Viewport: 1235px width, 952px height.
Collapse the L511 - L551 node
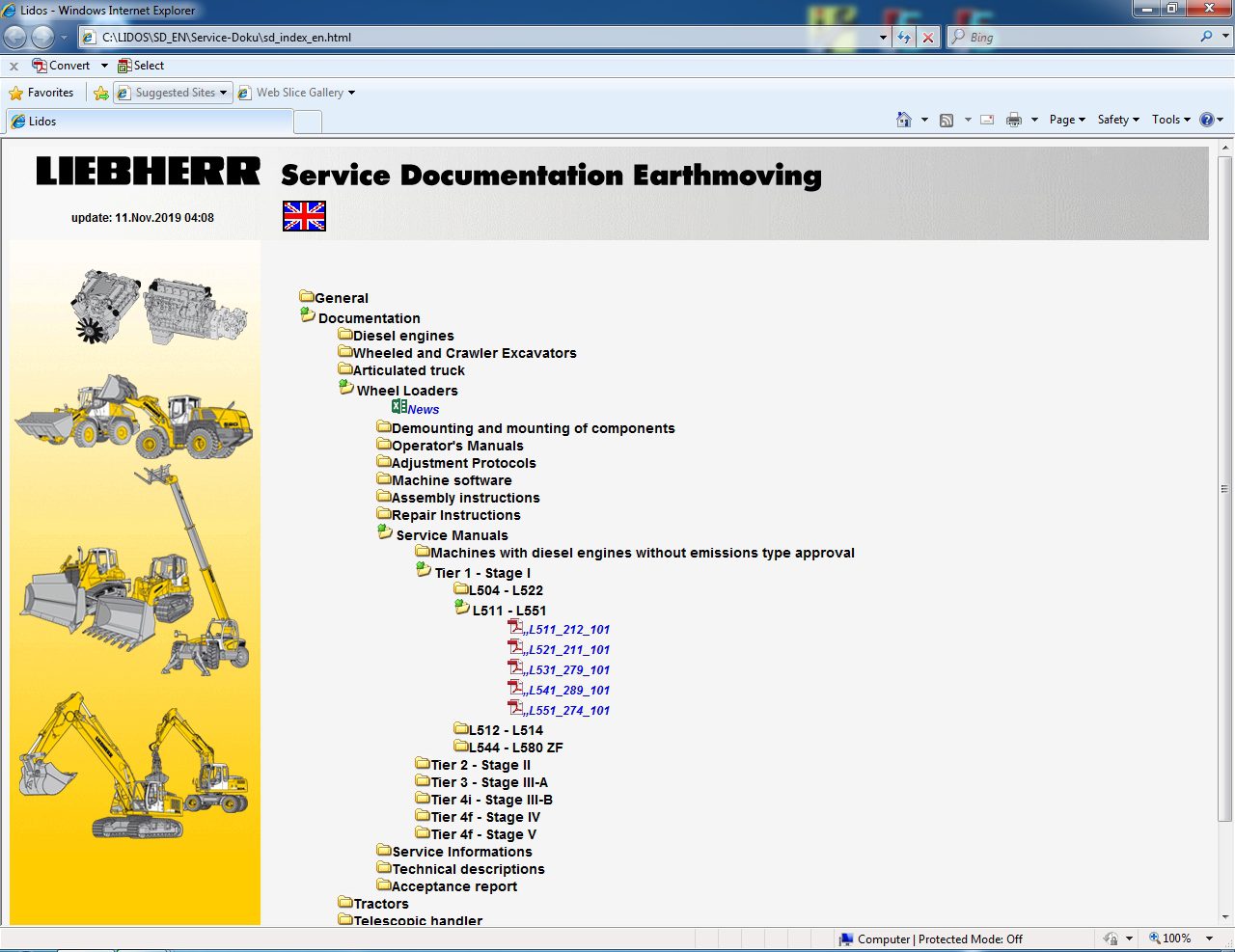point(462,608)
